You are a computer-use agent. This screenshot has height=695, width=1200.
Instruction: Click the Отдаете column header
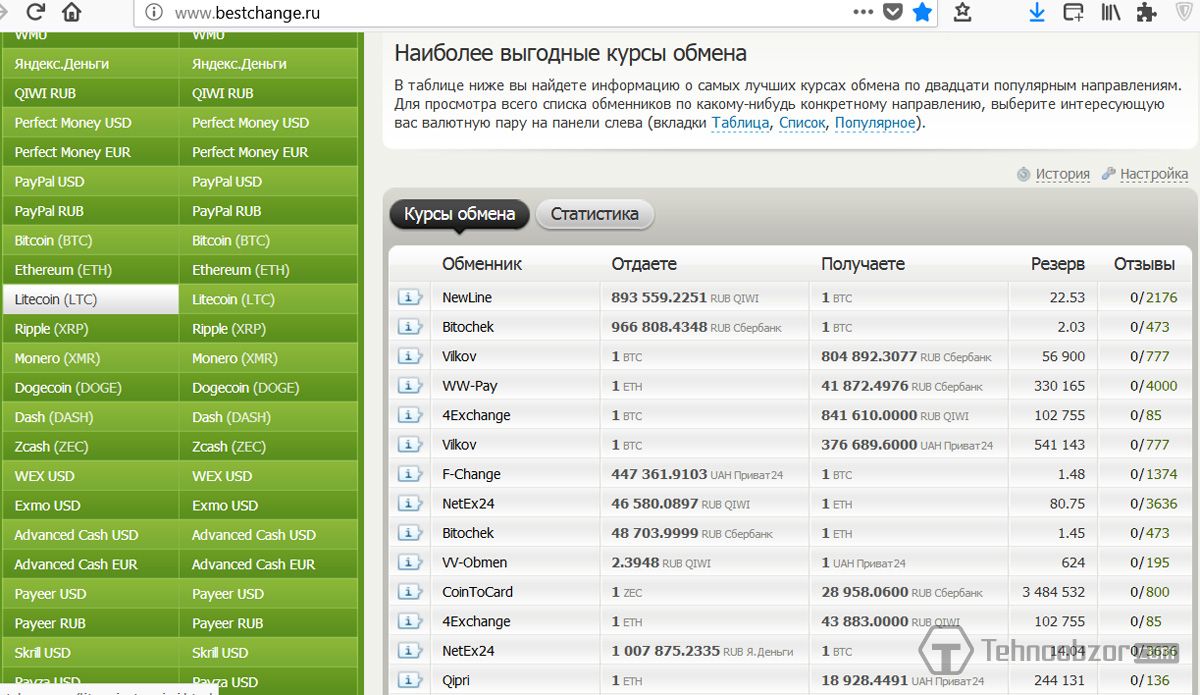(x=644, y=264)
